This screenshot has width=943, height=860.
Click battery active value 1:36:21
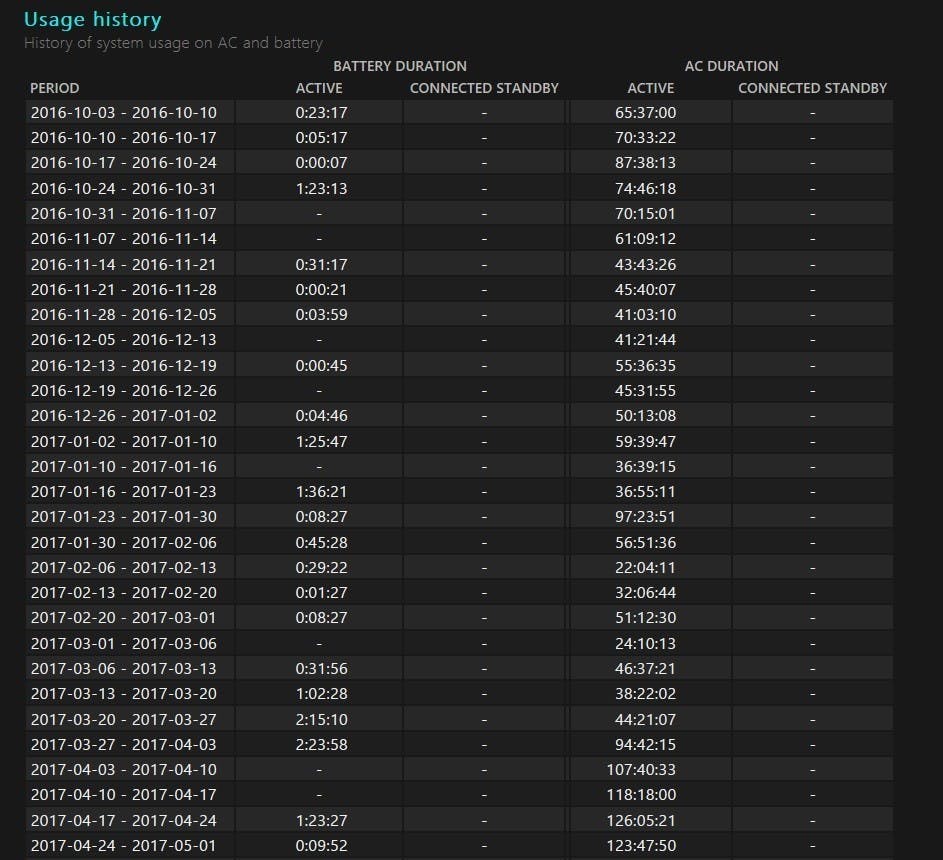319,491
